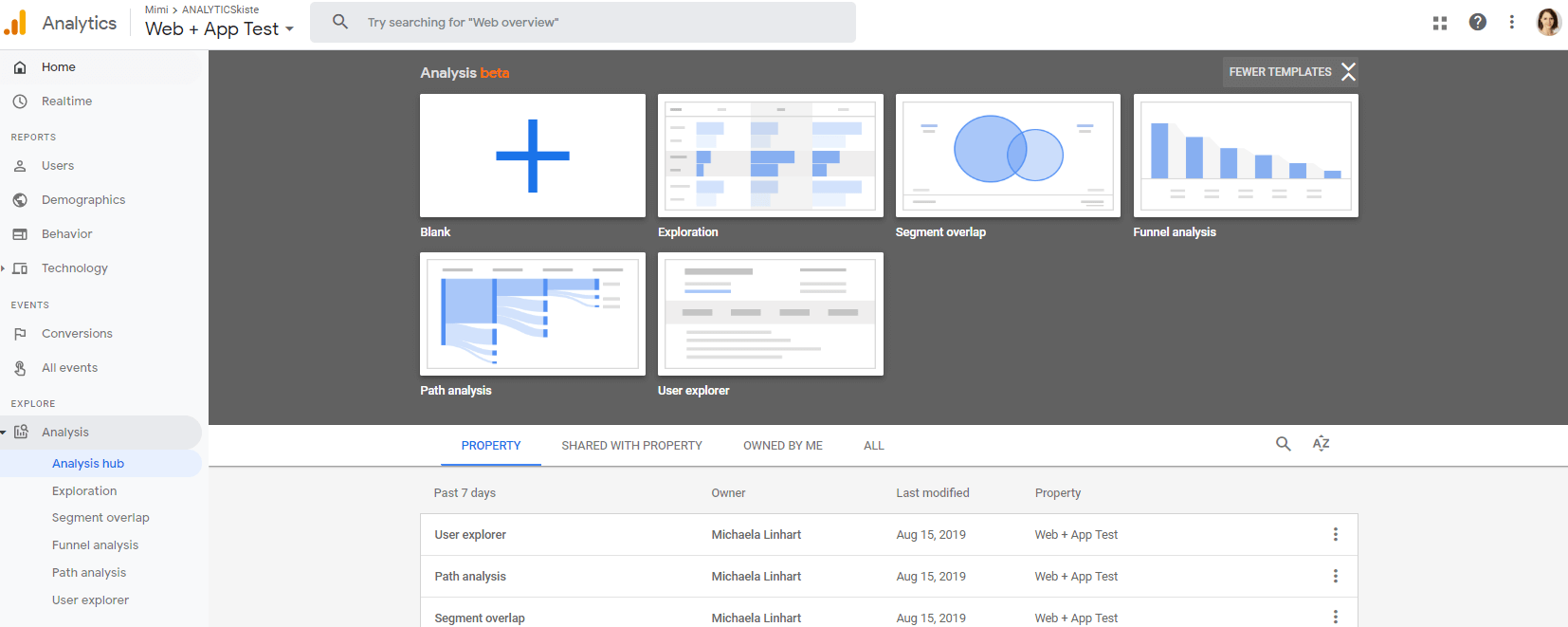Click the Fewer Templates button
Viewport: 1568px width, 627px height.
pyautogui.click(x=1290, y=72)
